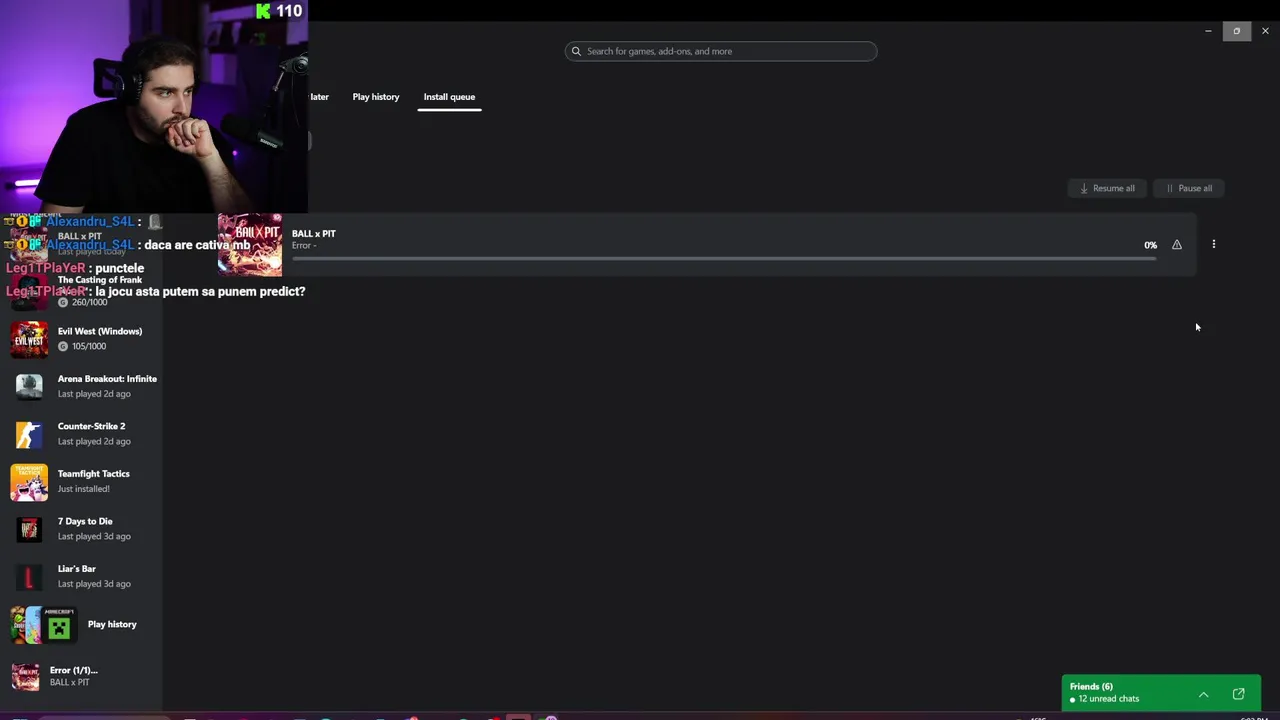Click the Pause all button

pyautogui.click(x=1189, y=188)
